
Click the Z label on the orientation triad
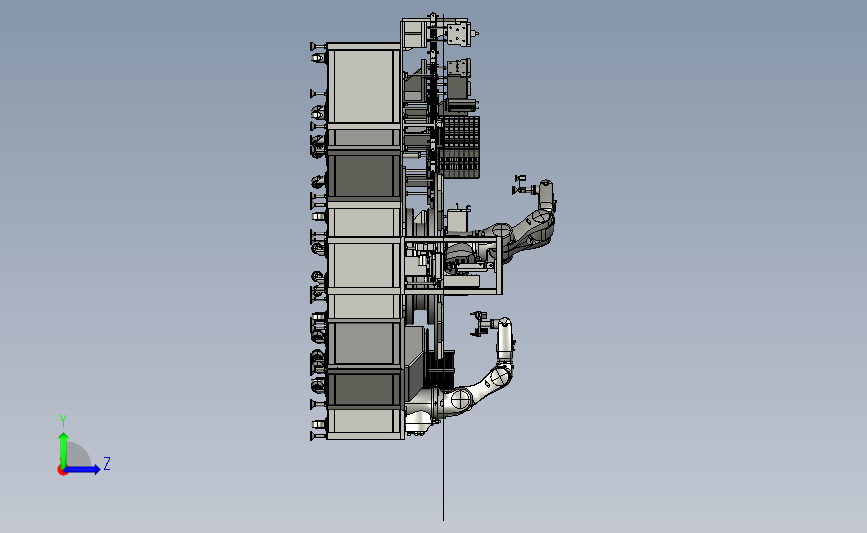click(107, 463)
